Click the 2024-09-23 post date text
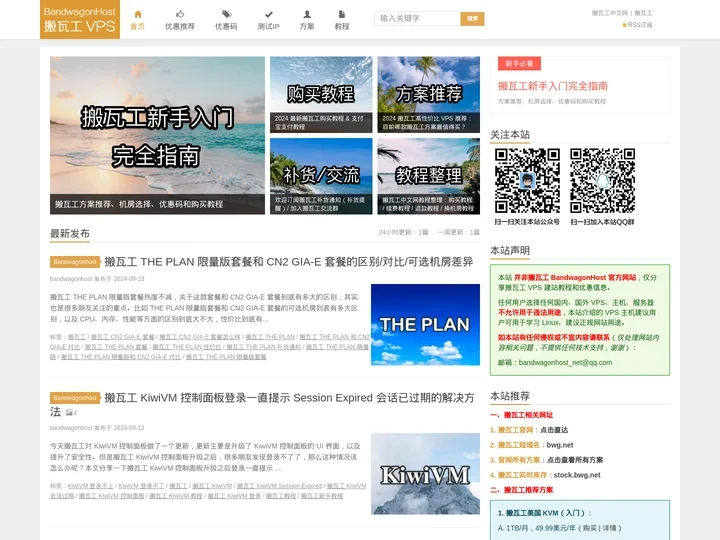 point(129,279)
